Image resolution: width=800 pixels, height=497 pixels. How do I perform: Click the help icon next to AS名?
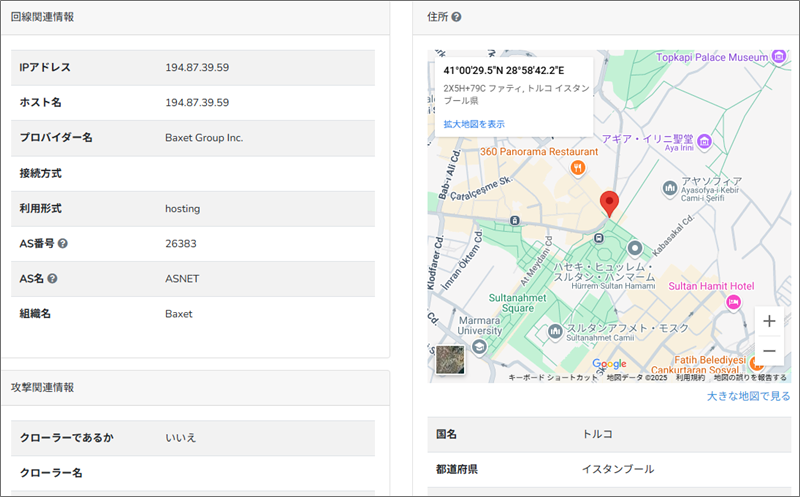52,279
